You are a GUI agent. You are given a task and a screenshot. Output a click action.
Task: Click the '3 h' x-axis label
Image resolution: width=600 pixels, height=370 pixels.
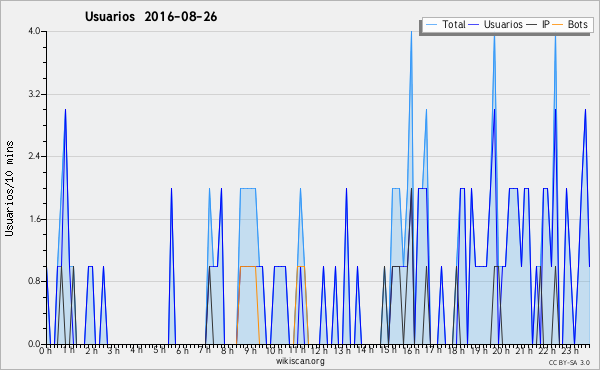pos(114,351)
